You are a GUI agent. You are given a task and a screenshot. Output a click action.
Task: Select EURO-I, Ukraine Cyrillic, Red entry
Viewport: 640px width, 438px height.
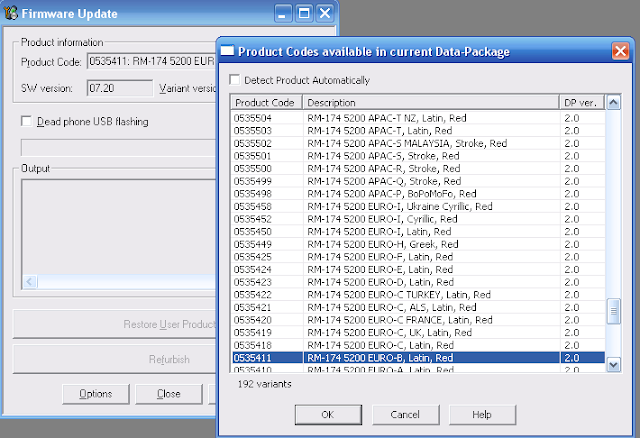pyautogui.click(x=418, y=206)
